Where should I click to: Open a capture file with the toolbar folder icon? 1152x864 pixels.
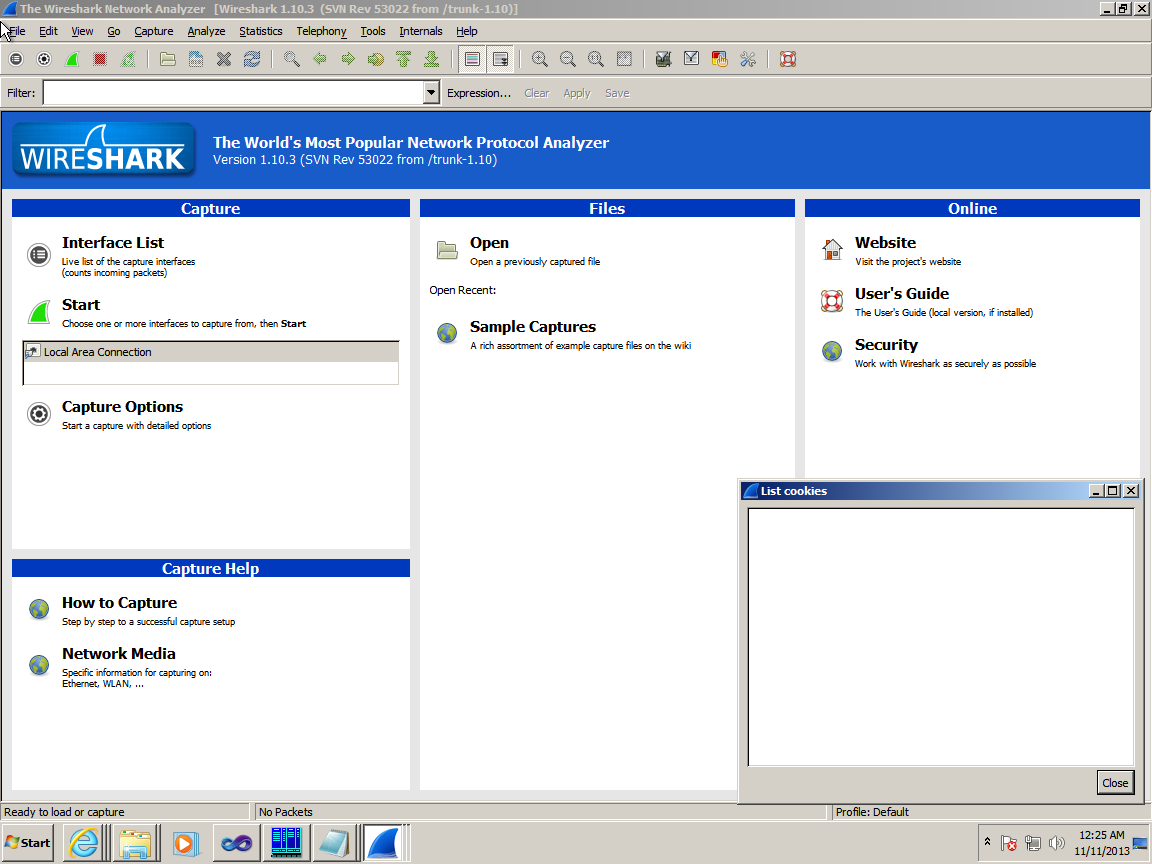[168, 60]
